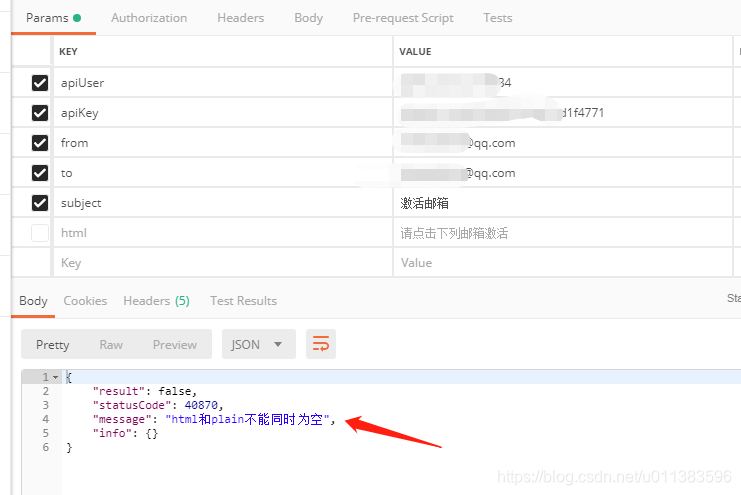This screenshot has width=741, height=495.
Task: Open the Authorization tab
Action: click(x=149, y=18)
